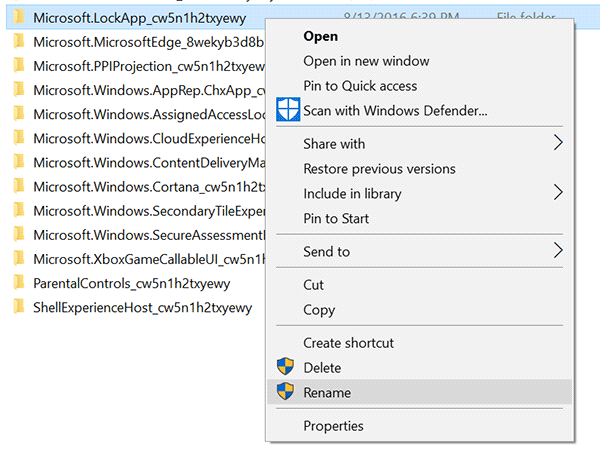Click the Microsoft.PPIProjection folder icon
Image resolution: width=600 pixels, height=466 pixels.
pos(18,66)
